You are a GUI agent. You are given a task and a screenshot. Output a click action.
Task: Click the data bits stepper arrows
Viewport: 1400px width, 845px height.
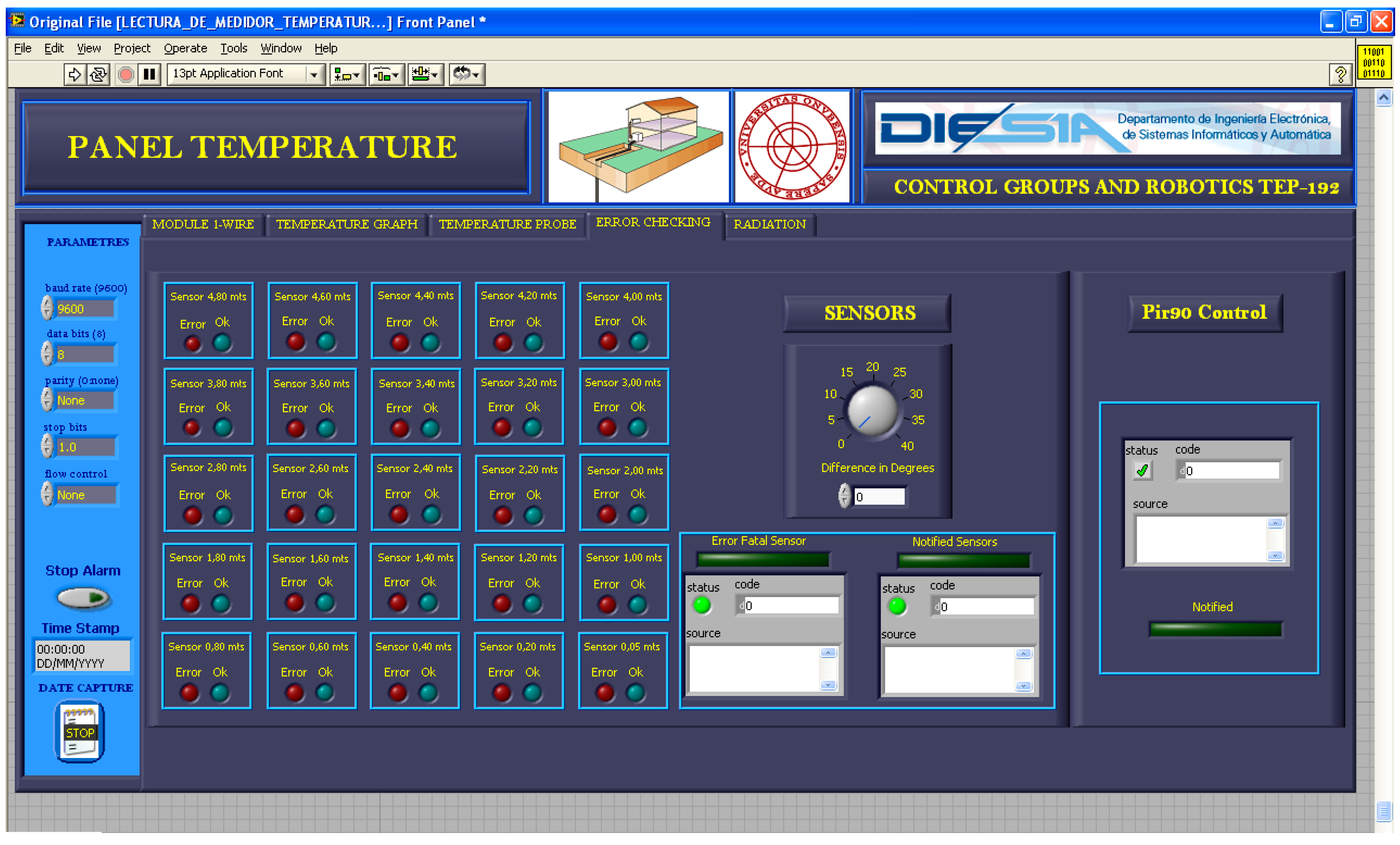coord(46,354)
